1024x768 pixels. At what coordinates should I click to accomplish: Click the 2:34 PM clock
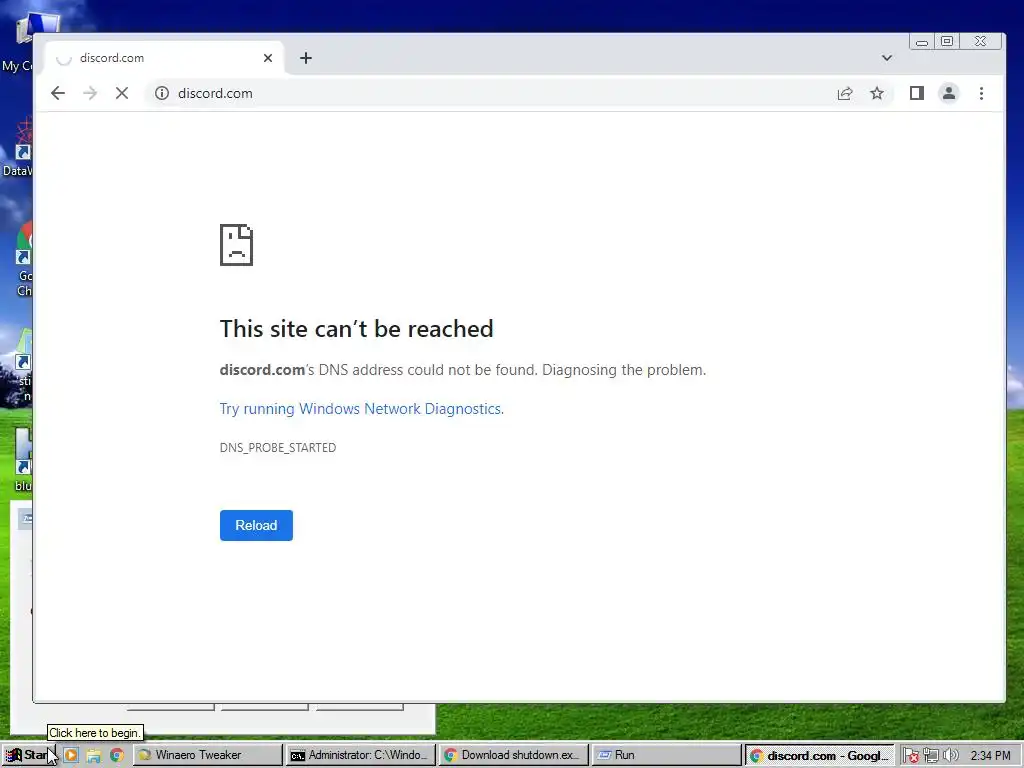[x=991, y=756]
